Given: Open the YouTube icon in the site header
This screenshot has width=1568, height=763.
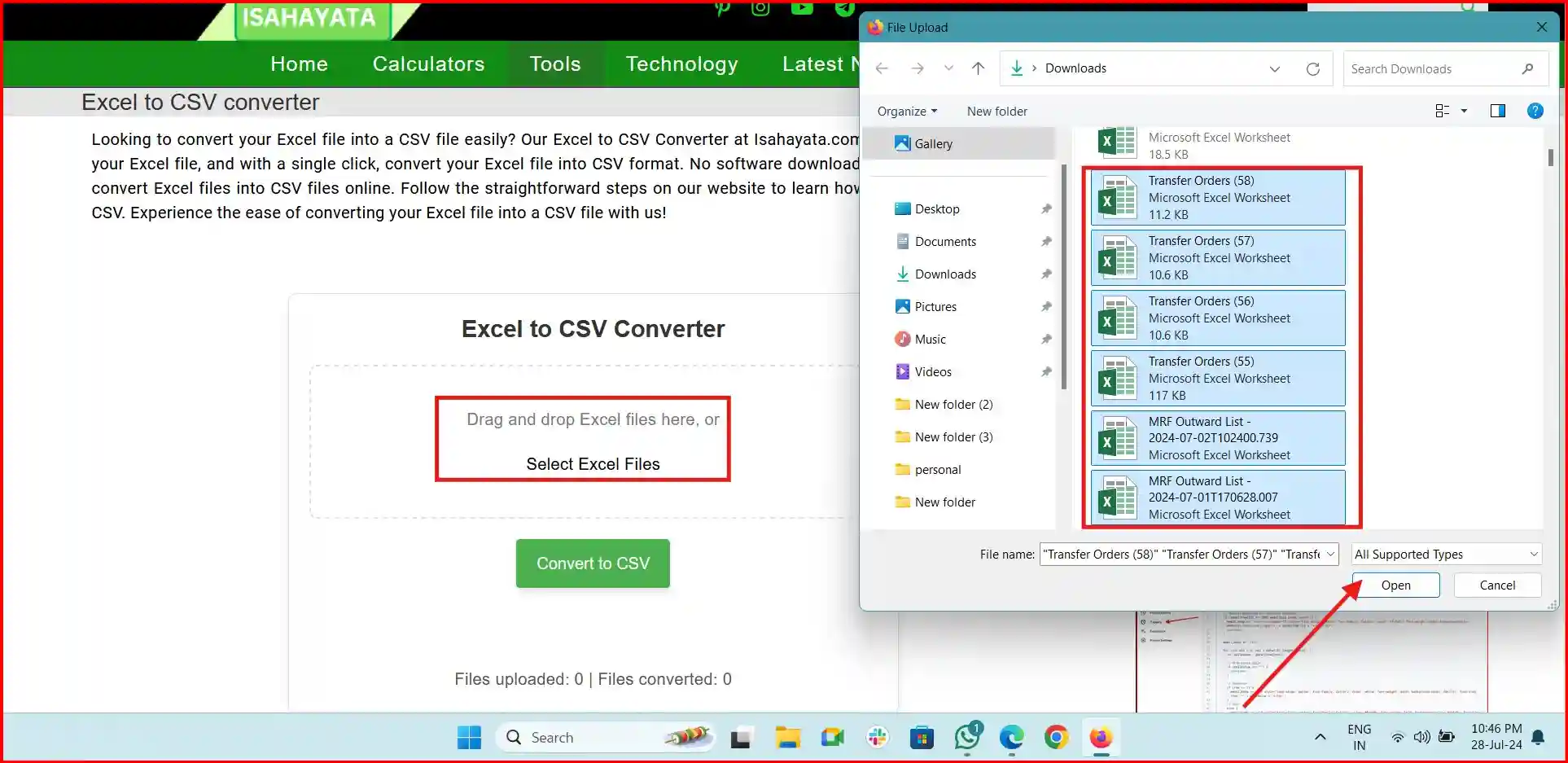Looking at the screenshot, I should coord(801,9).
